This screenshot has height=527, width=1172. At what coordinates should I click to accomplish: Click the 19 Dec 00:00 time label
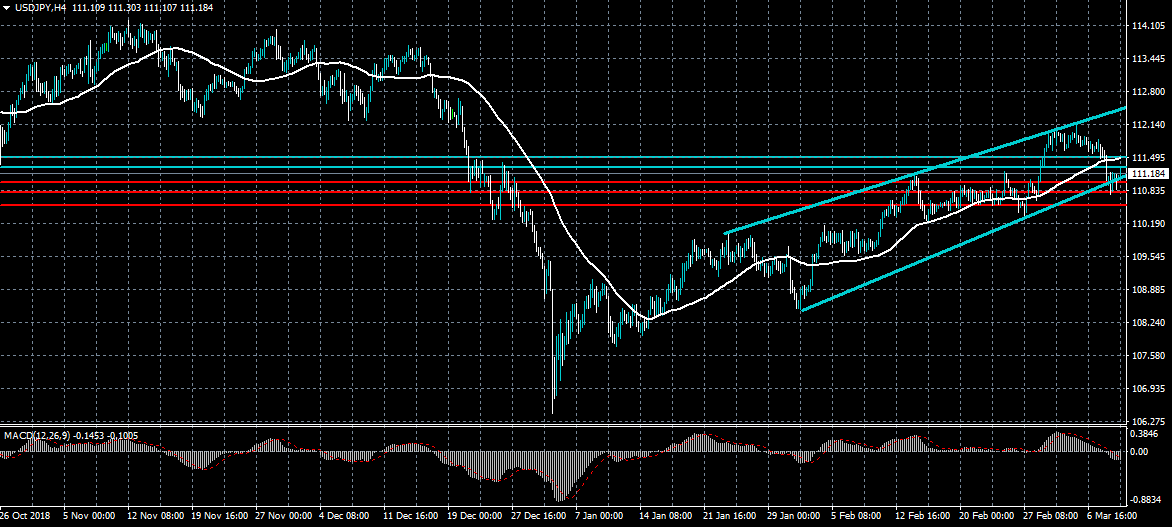[474, 516]
